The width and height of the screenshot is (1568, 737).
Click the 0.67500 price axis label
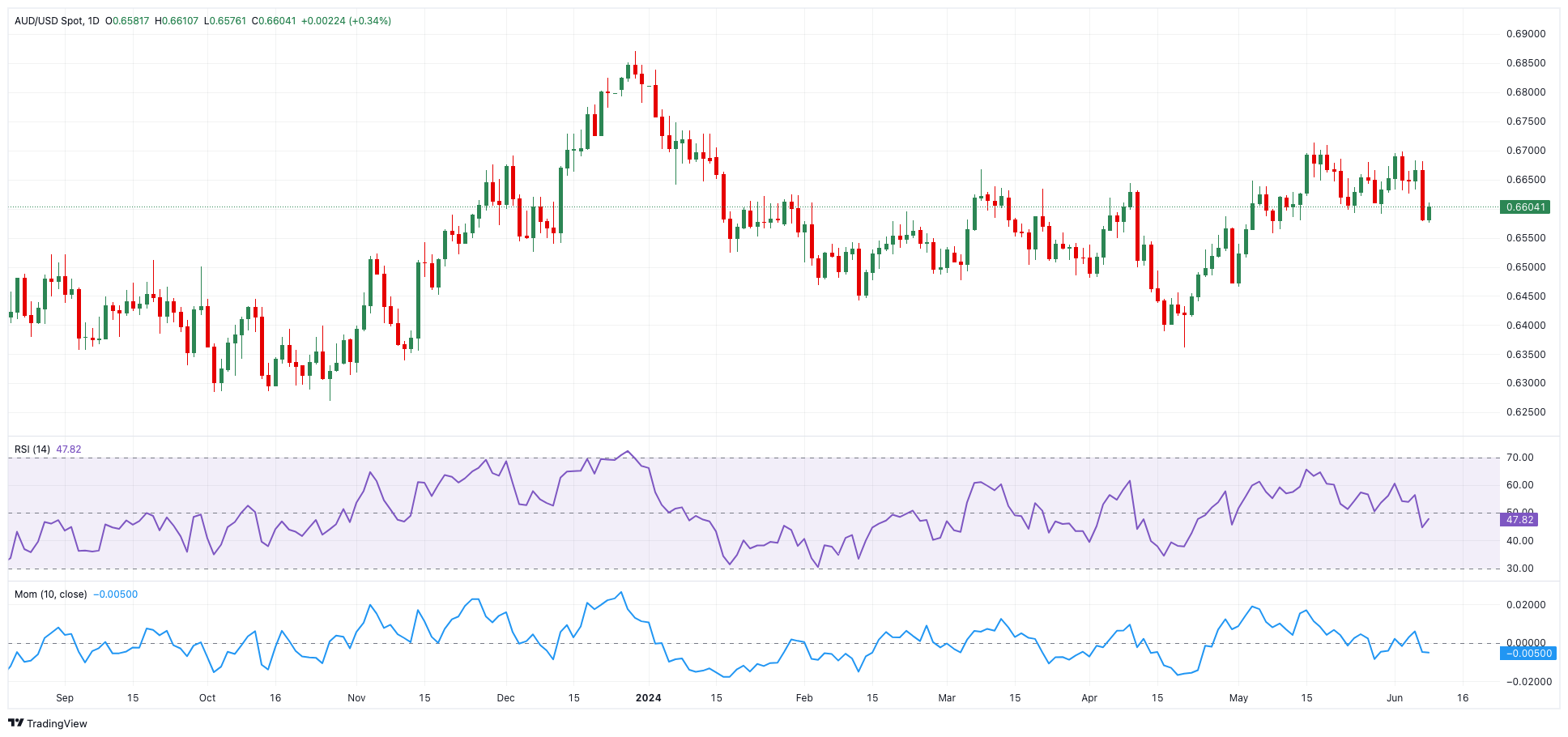tap(1526, 121)
